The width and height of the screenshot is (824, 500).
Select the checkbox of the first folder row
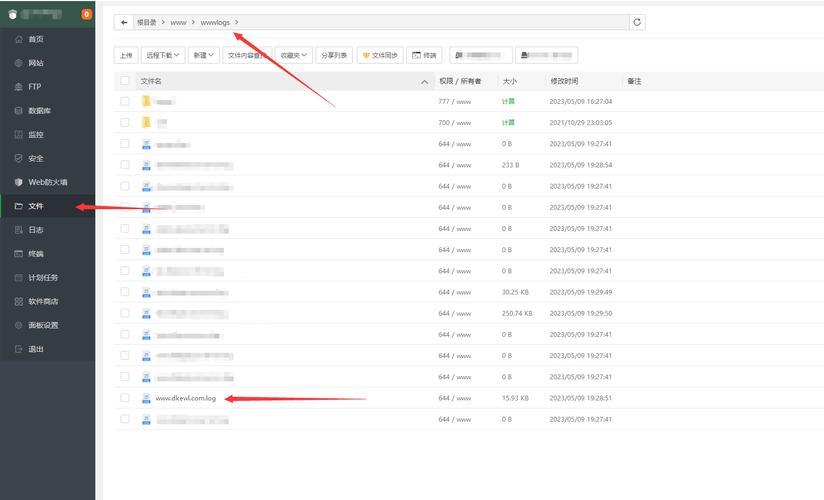pyautogui.click(x=125, y=101)
